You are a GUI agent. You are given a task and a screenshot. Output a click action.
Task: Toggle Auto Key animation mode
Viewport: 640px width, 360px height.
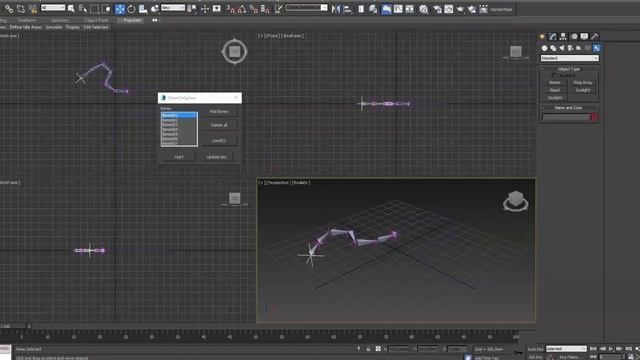(x=535, y=349)
